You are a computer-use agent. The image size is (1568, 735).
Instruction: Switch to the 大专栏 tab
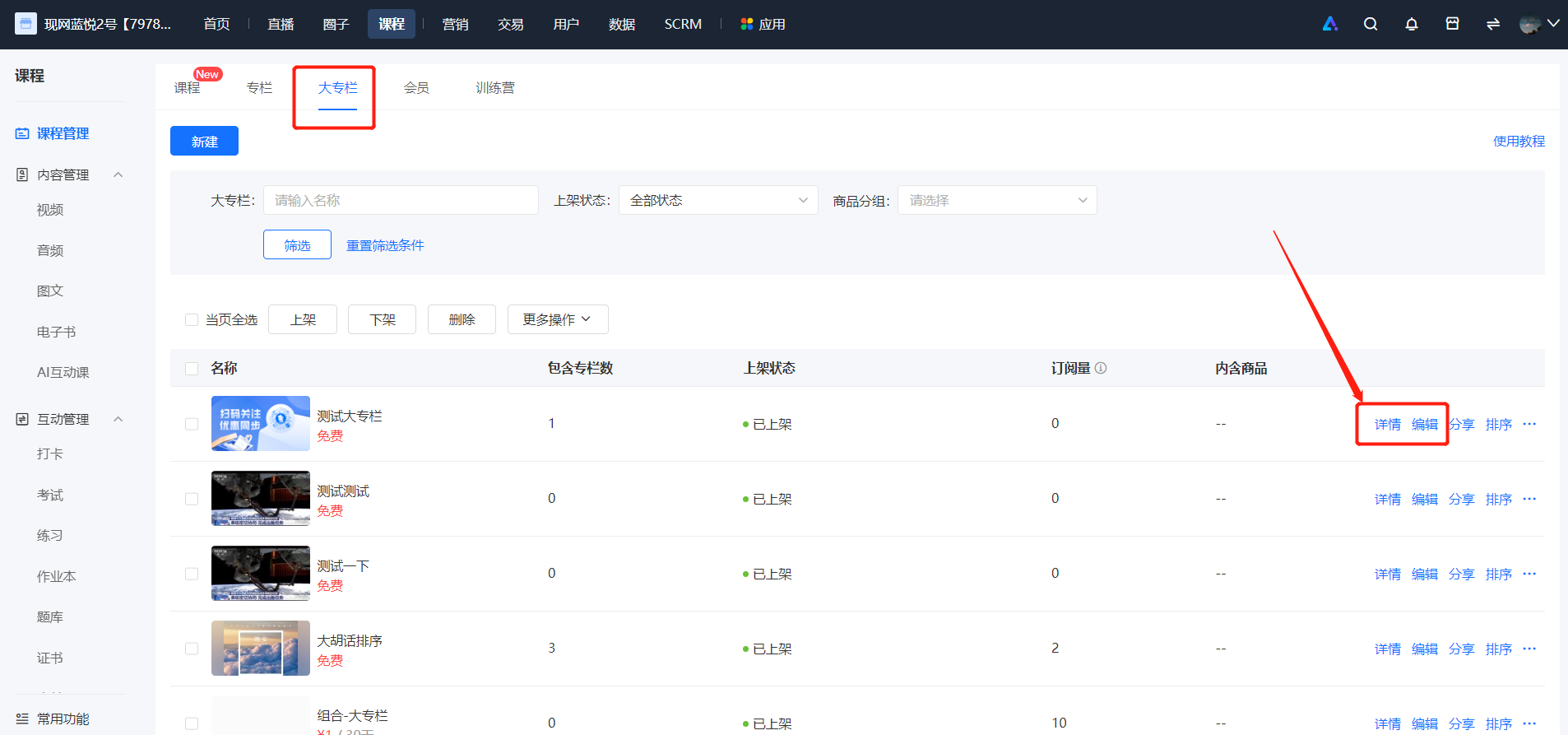[338, 87]
